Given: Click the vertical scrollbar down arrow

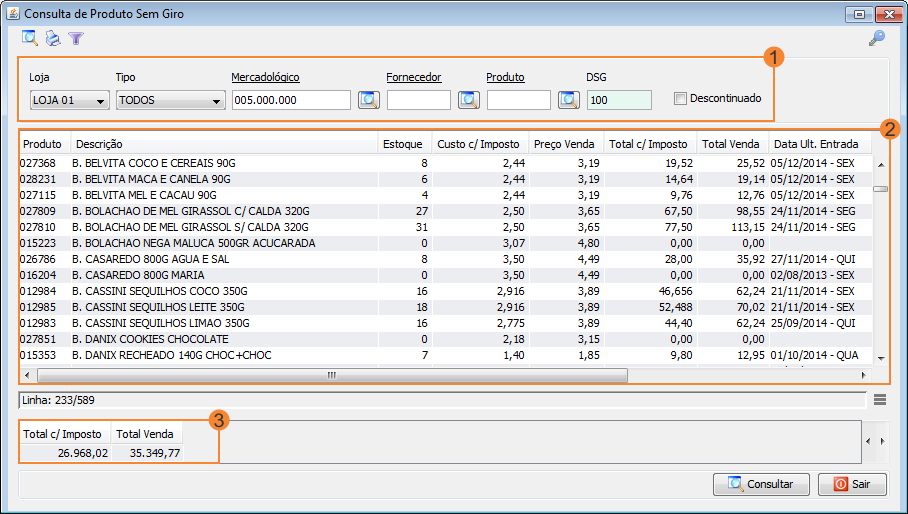Looking at the screenshot, I should 880,358.
